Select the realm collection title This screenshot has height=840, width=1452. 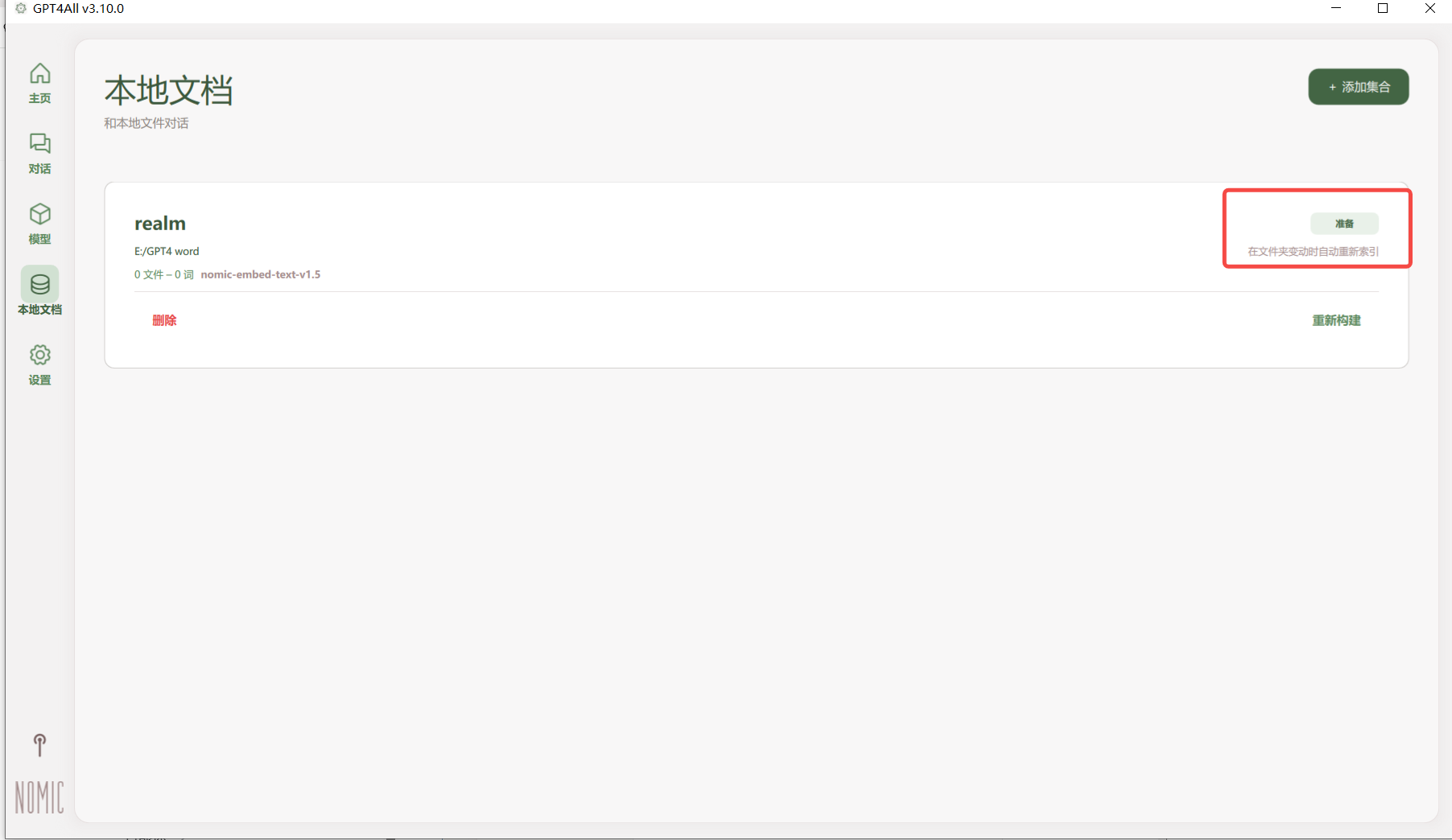160,223
